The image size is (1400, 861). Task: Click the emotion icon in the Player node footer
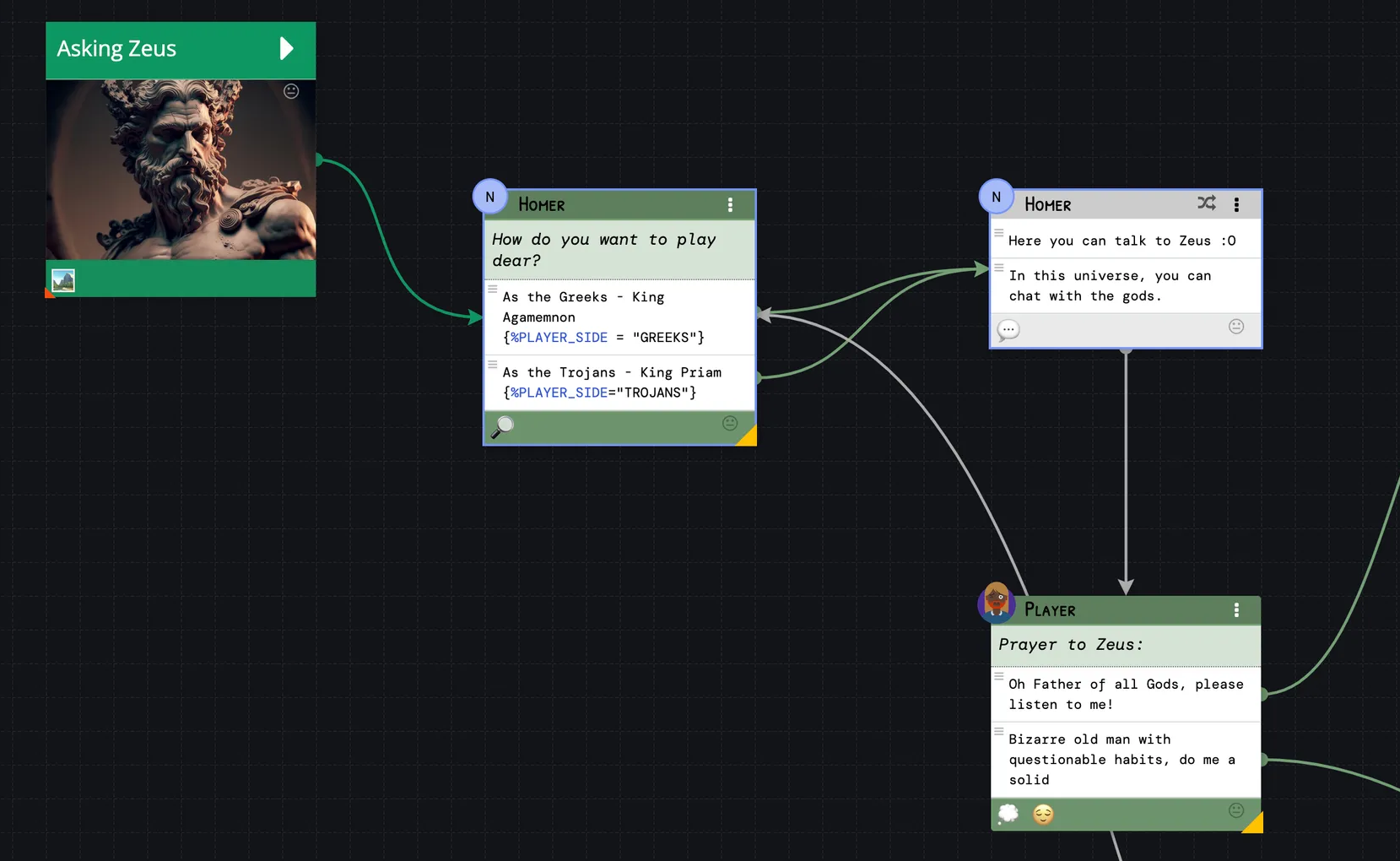click(x=1236, y=810)
